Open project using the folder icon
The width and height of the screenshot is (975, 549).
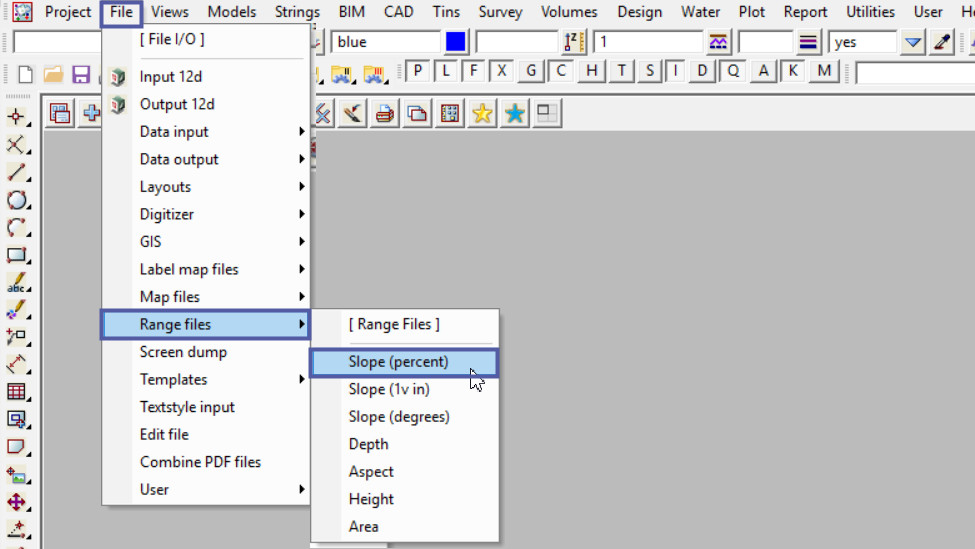point(53,75)
